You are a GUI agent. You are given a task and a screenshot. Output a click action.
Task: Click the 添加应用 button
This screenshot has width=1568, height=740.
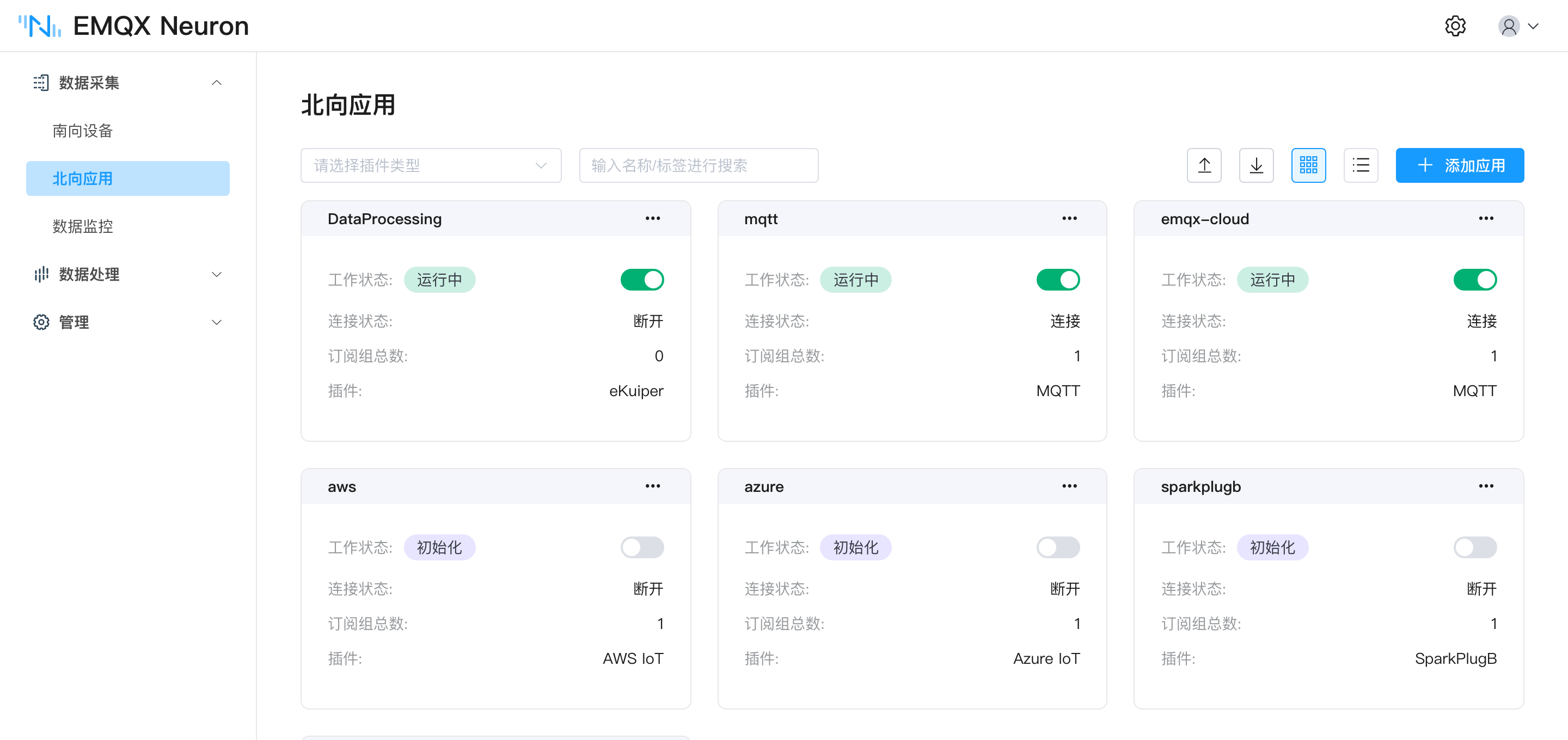point(1460,165)
